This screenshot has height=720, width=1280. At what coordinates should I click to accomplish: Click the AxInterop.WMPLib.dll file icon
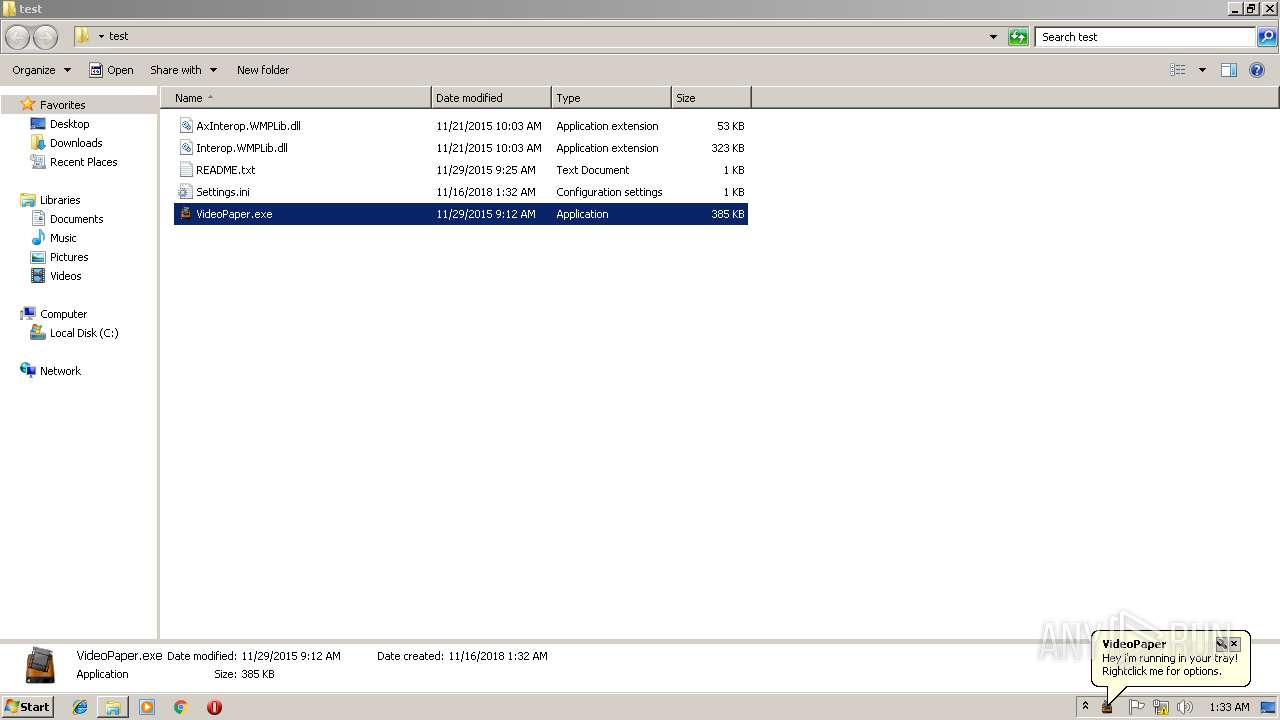tap(185, 126)
